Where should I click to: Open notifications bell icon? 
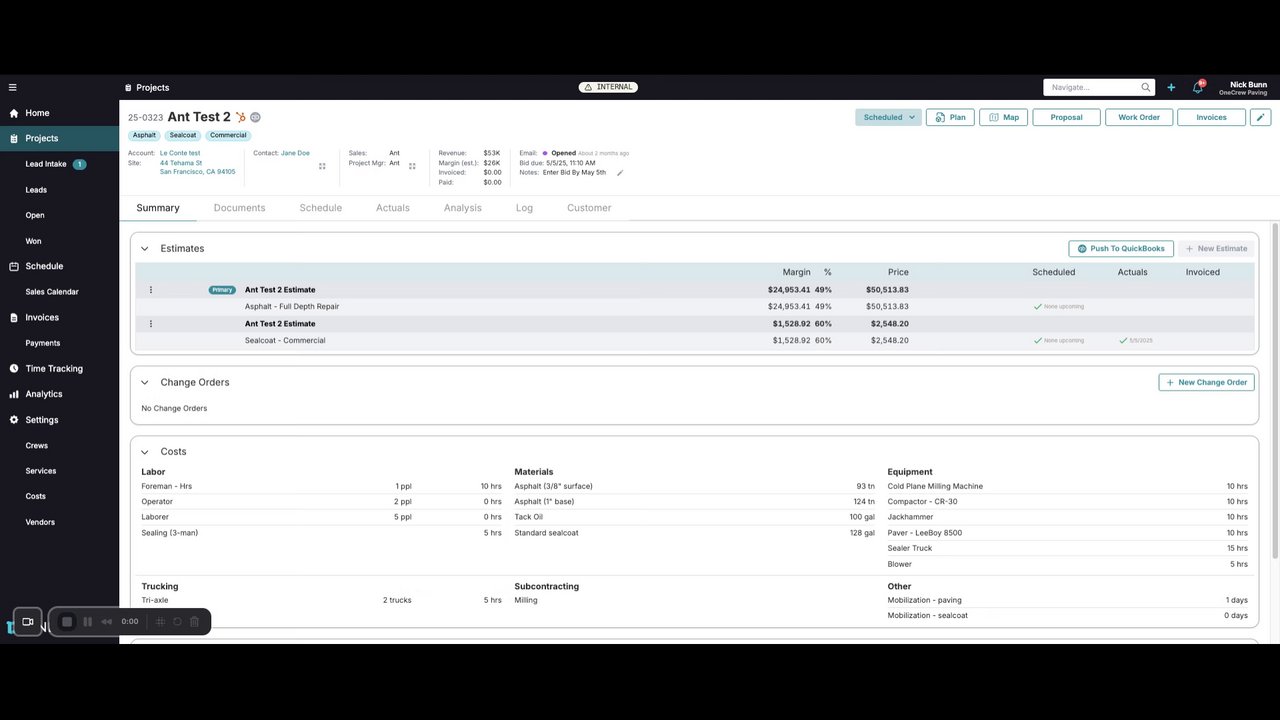pyautogui.click(x=1197, y=87)
